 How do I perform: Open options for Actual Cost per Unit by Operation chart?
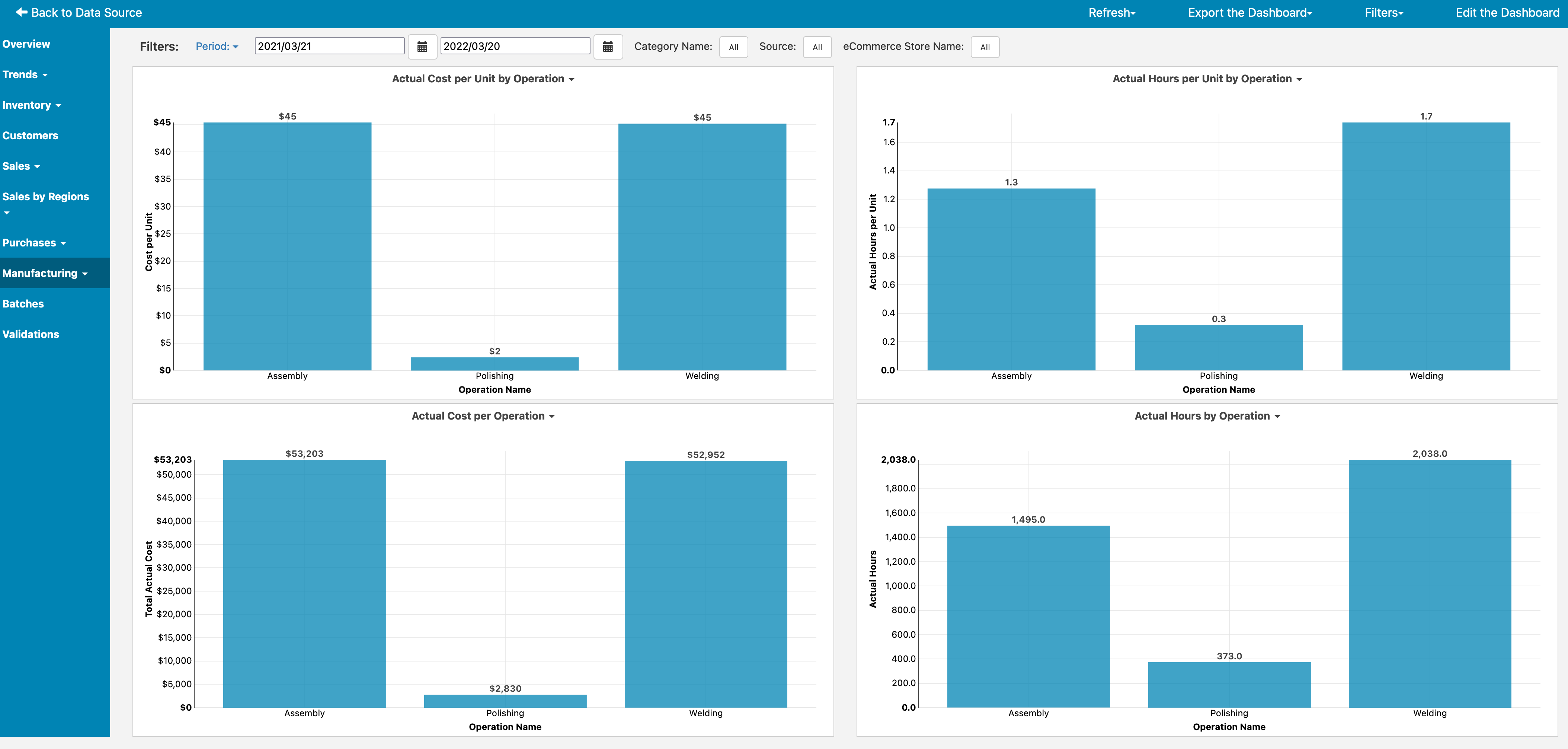coord(571,79)
